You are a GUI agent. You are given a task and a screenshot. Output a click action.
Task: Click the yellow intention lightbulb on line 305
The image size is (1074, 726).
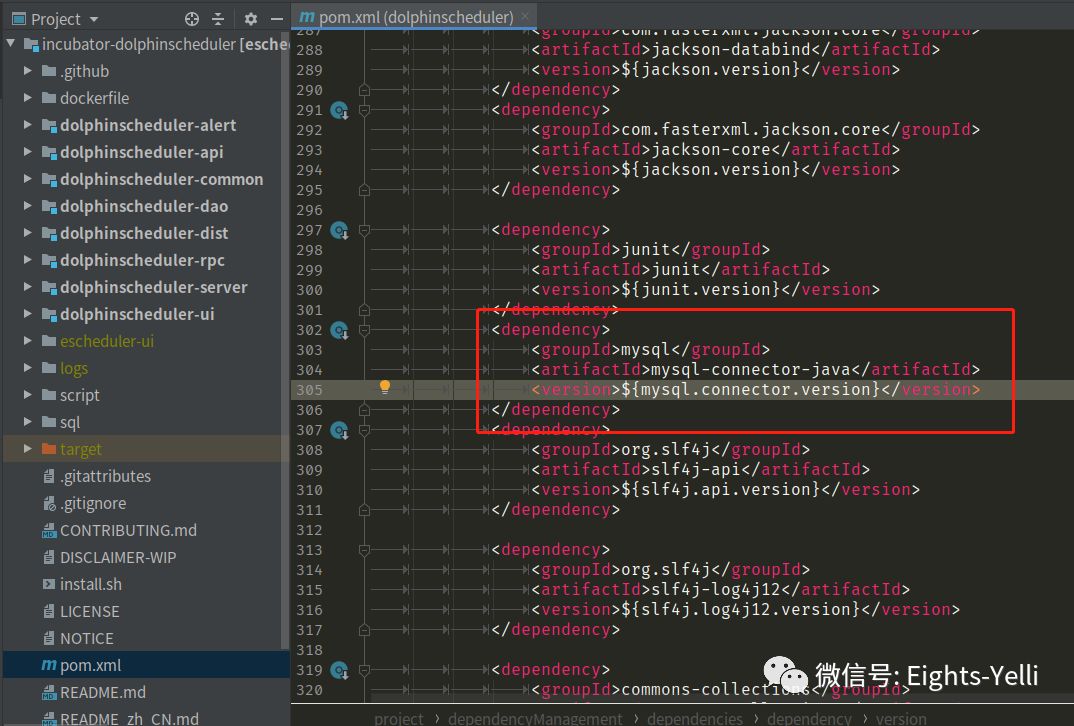385,388
